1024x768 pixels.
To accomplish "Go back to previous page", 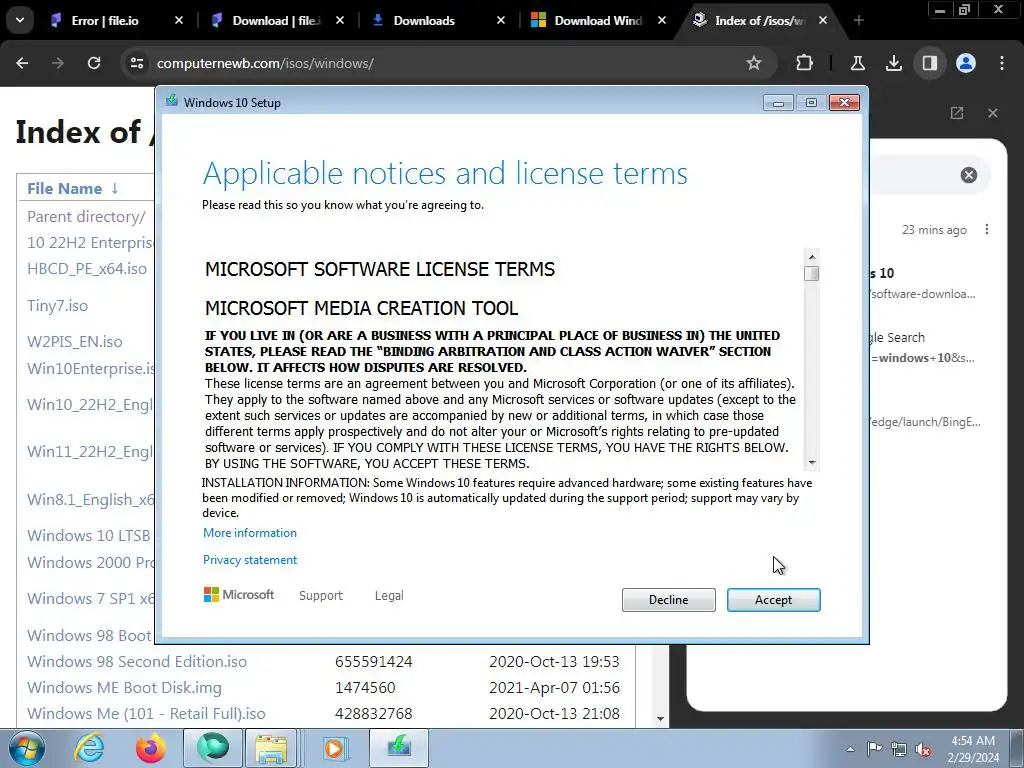I will (22, 63).
